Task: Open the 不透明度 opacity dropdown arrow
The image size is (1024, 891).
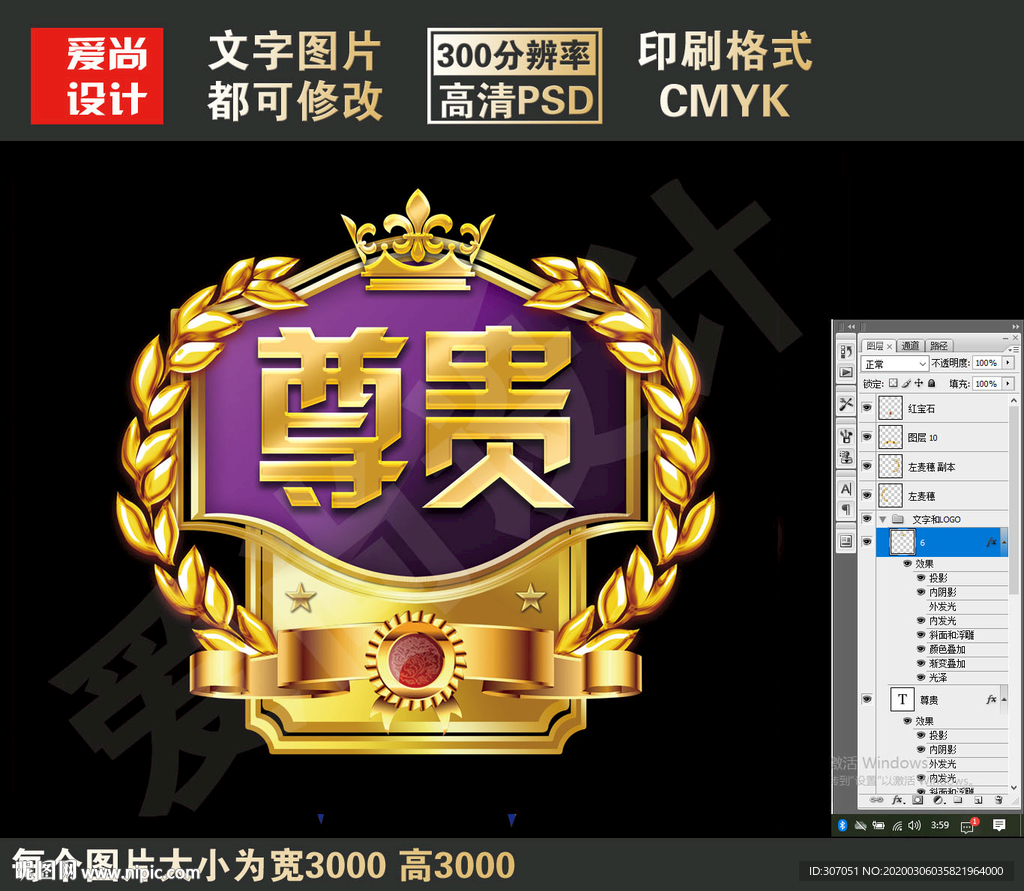Action: click(1009, 363)
